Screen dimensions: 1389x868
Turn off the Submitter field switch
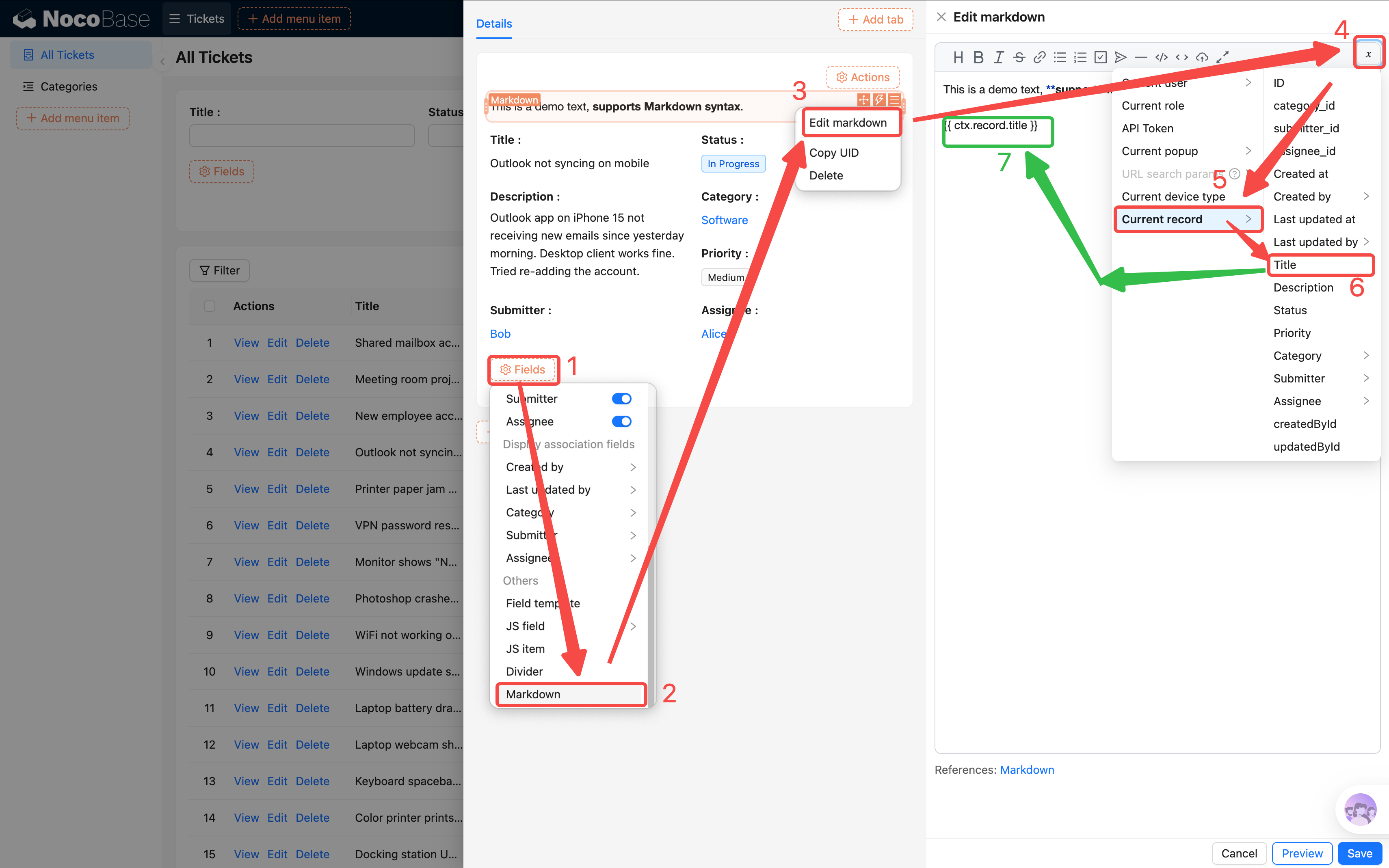tap(621, 399)
